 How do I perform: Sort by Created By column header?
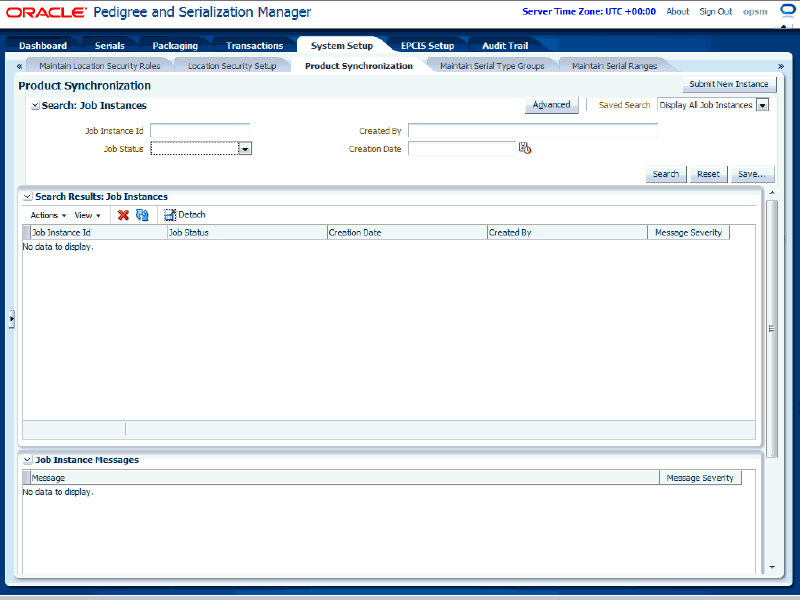(x=567, y=232)
